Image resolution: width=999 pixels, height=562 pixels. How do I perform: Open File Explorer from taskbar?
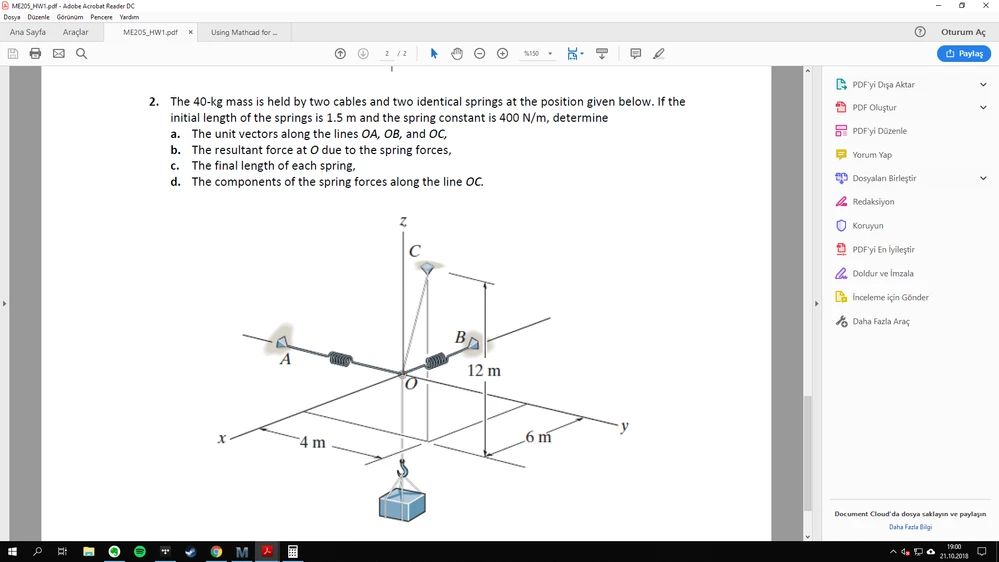(x=89, y=552)
